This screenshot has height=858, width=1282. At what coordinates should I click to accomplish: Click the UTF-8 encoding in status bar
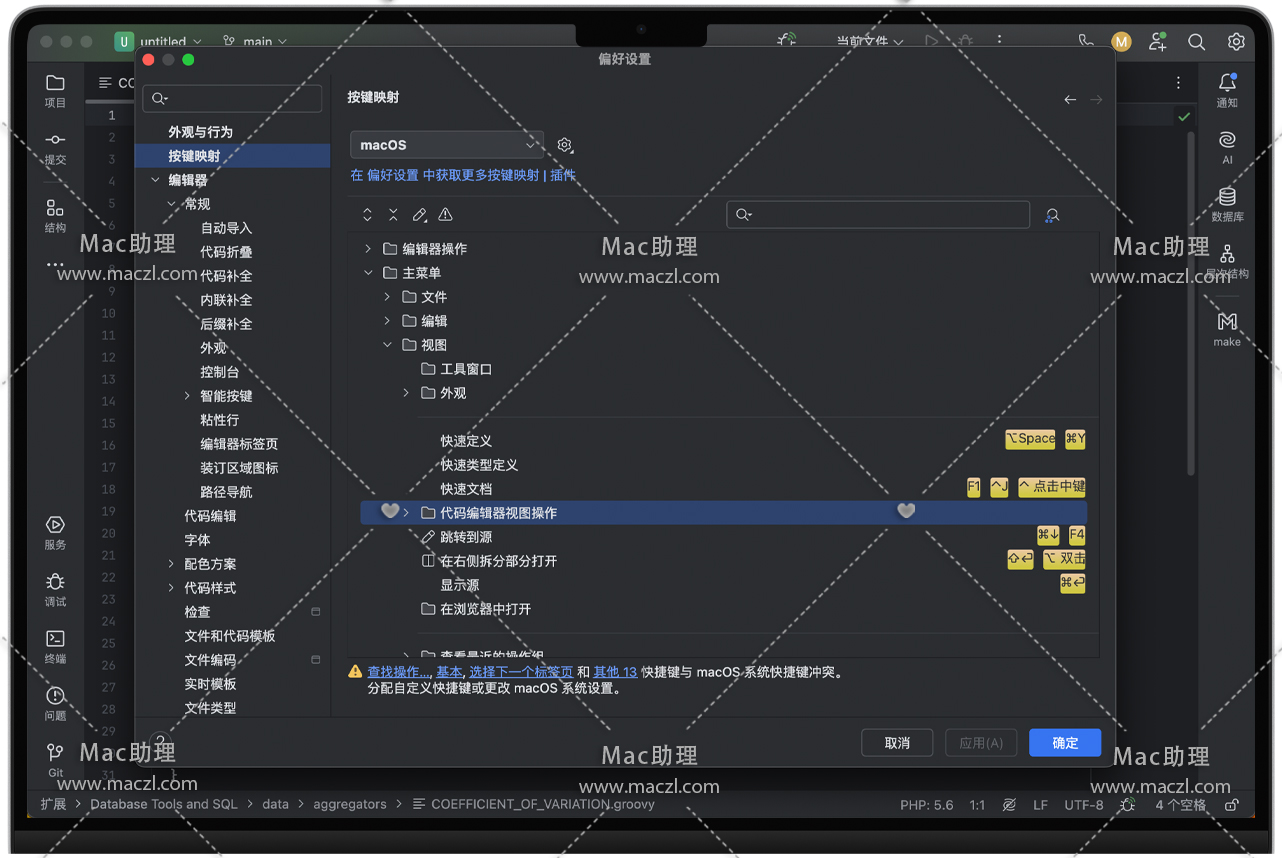click(1084, 805)
